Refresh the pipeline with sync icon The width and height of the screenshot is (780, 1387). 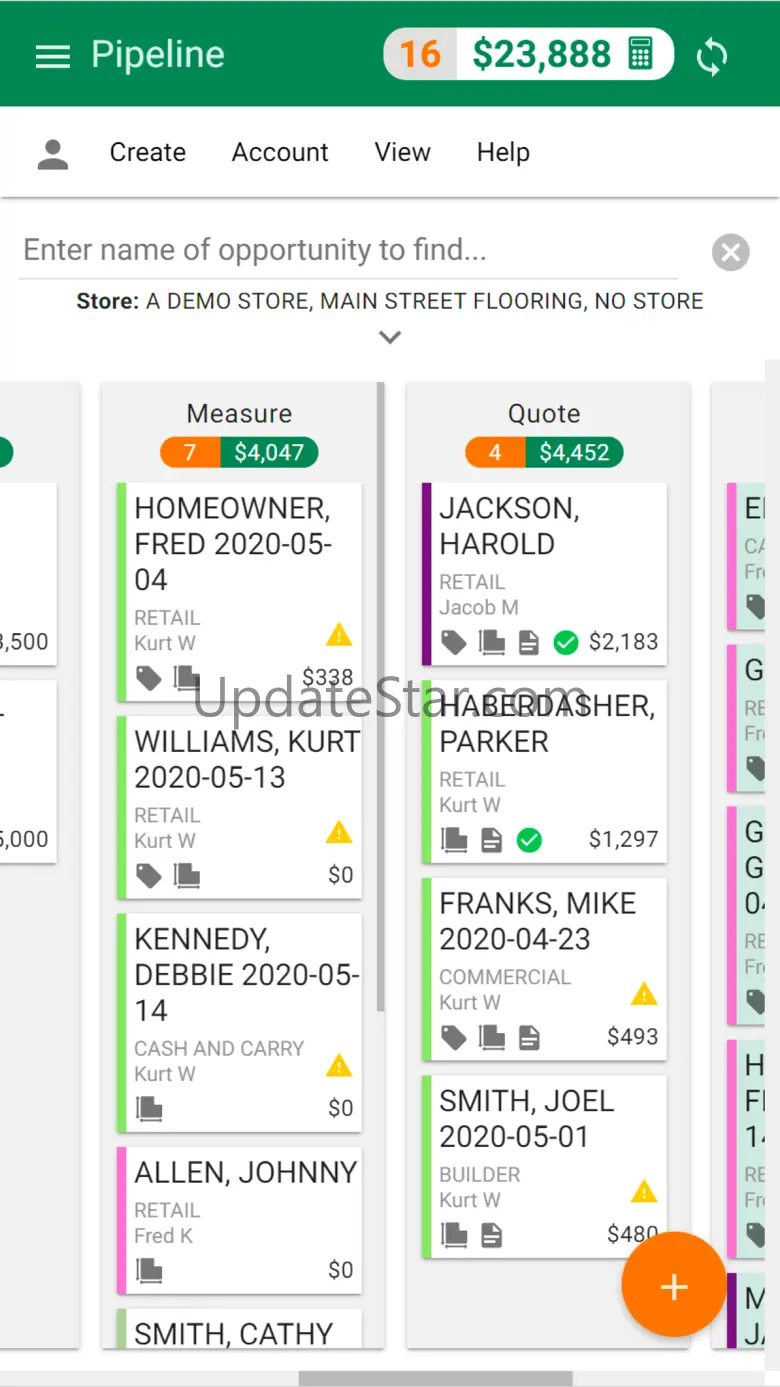[712, 56]
